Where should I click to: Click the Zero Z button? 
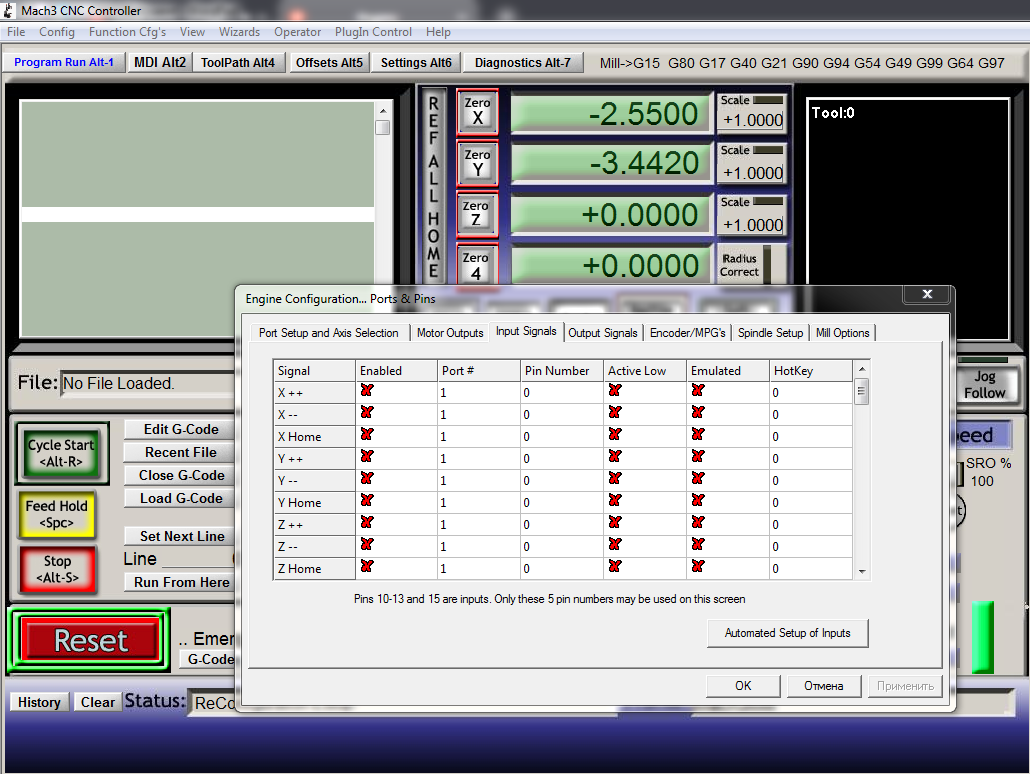click(x=476, y=214)
